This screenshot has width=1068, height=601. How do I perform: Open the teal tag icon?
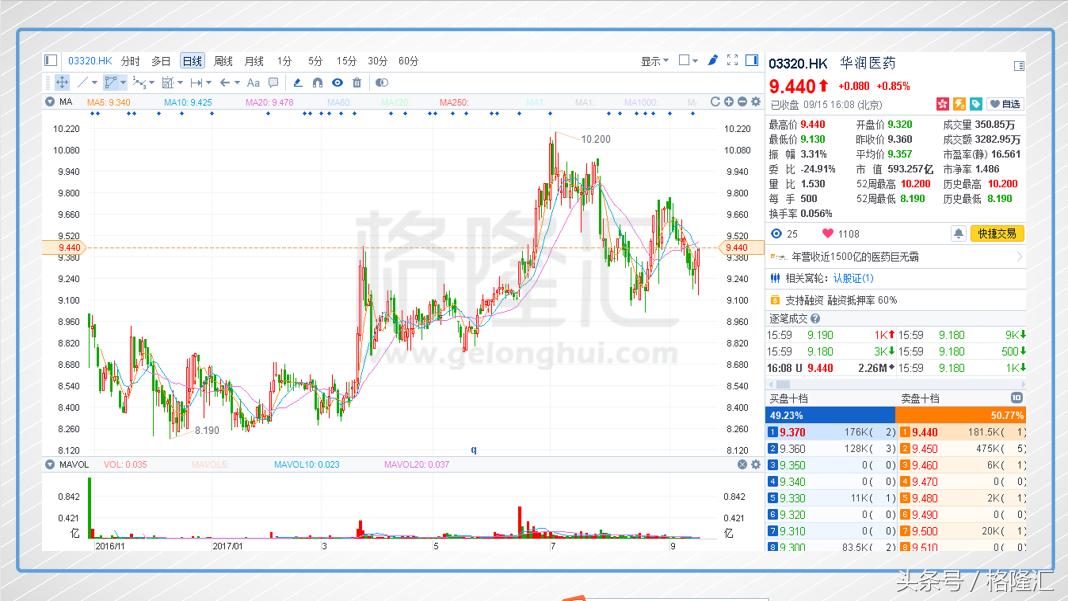coord(976,104)
